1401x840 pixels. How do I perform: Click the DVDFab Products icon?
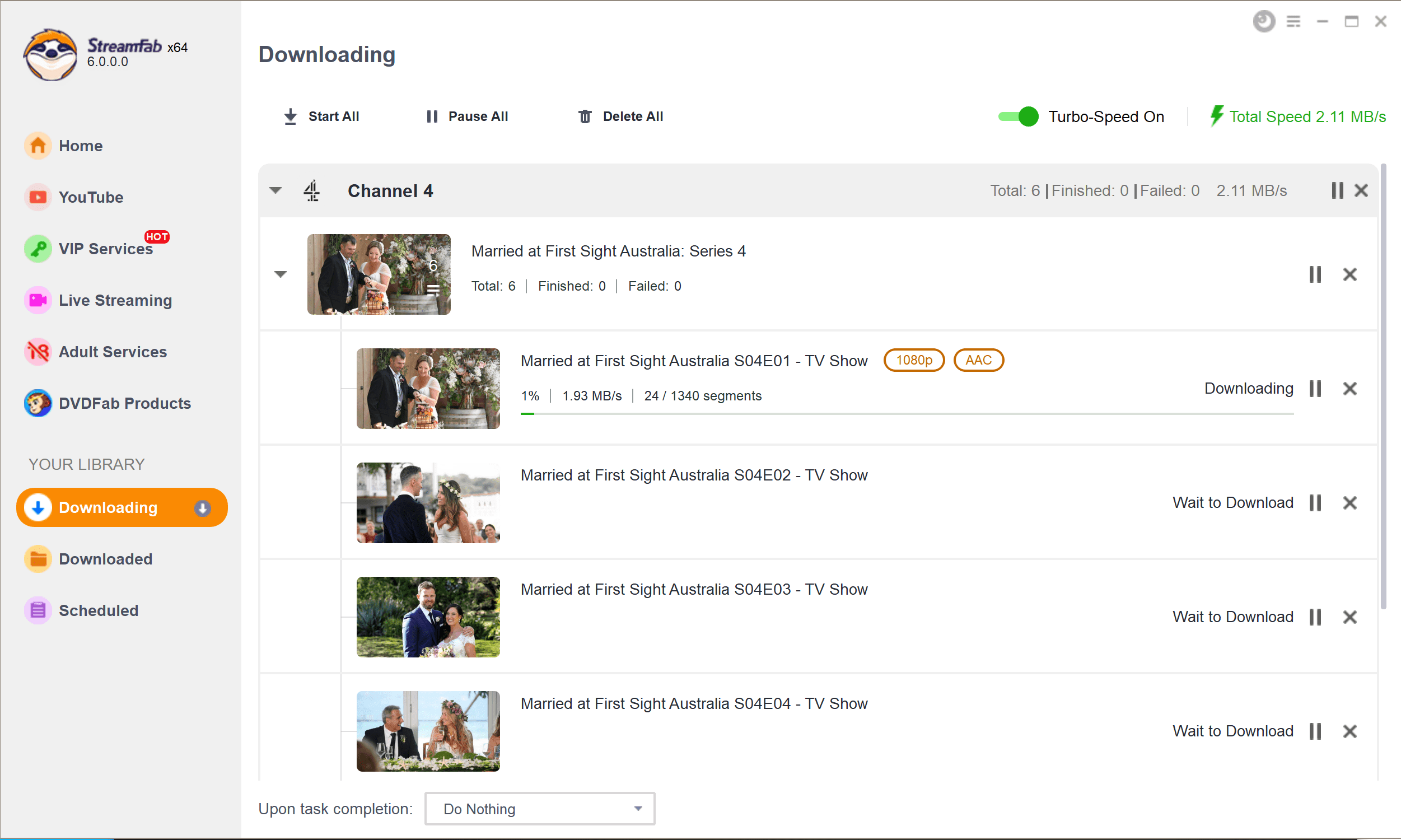(37, 403)
